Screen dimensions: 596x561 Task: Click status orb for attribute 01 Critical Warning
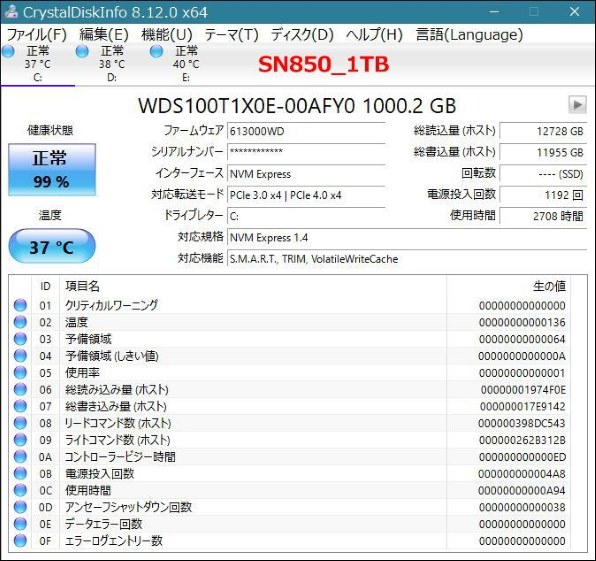click(x=20, y=305)
